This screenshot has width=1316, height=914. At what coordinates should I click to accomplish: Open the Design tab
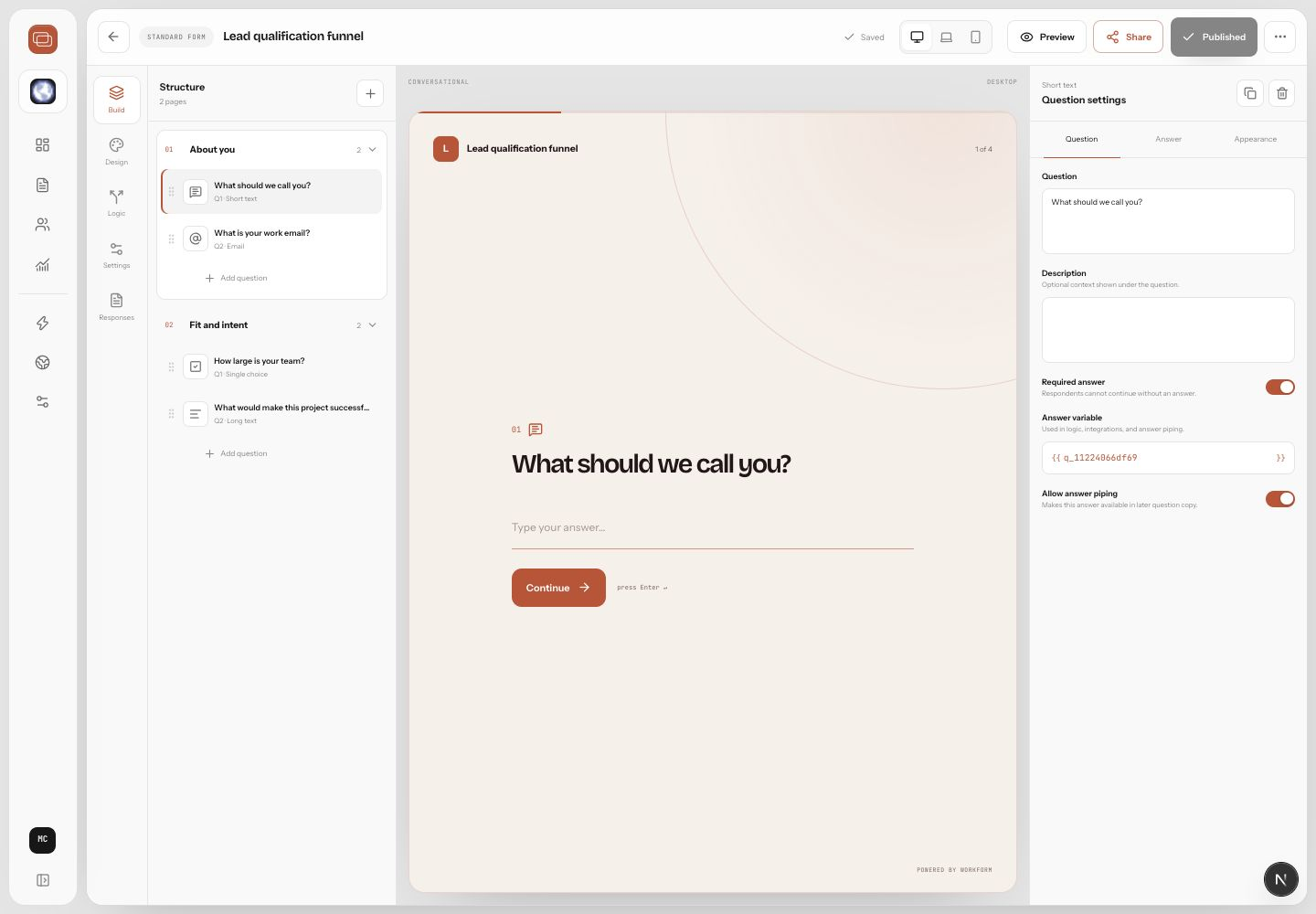[117, 152]
